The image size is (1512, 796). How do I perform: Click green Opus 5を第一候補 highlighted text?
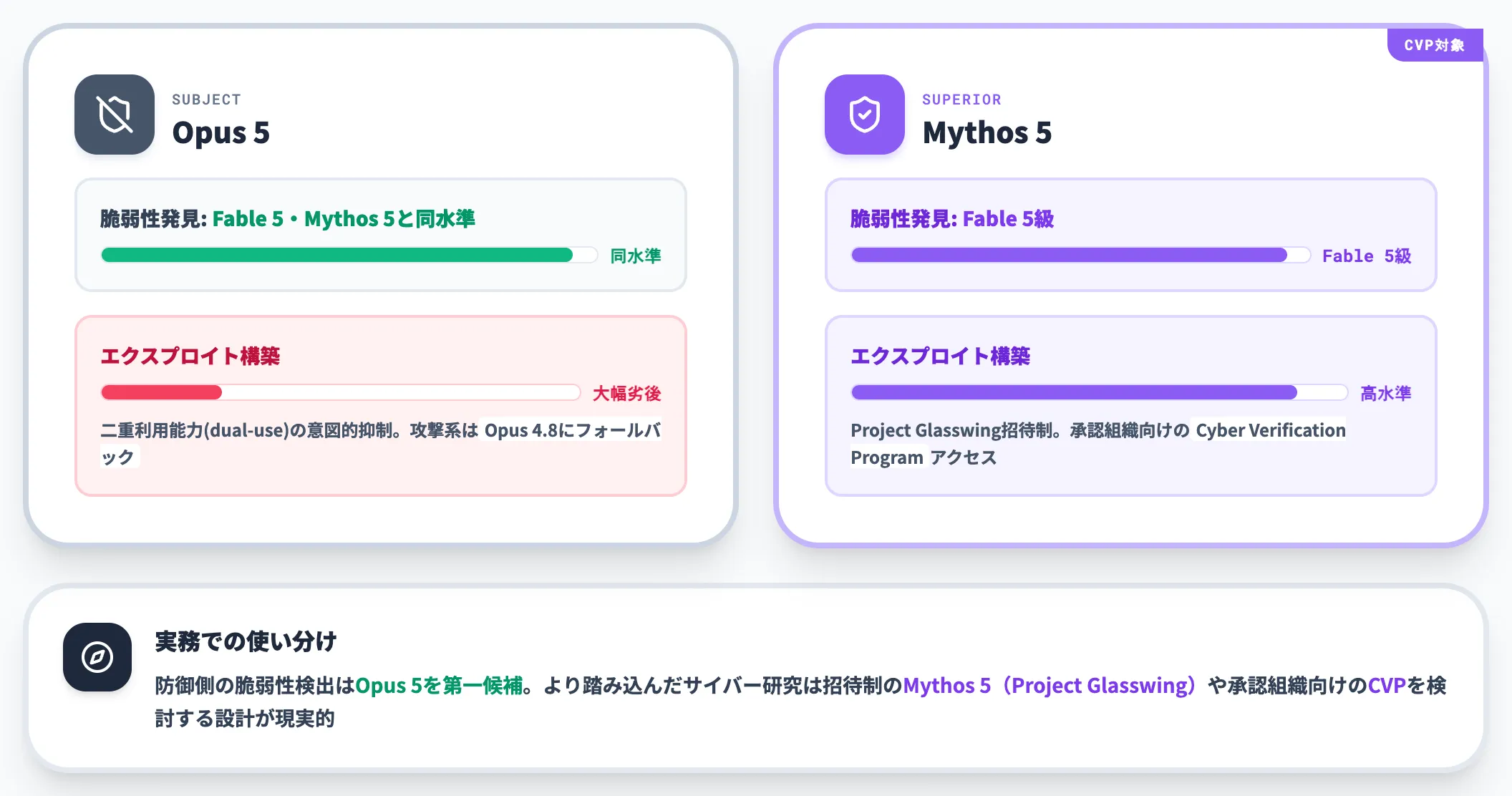pyautogui.click(x=439, y=686)
